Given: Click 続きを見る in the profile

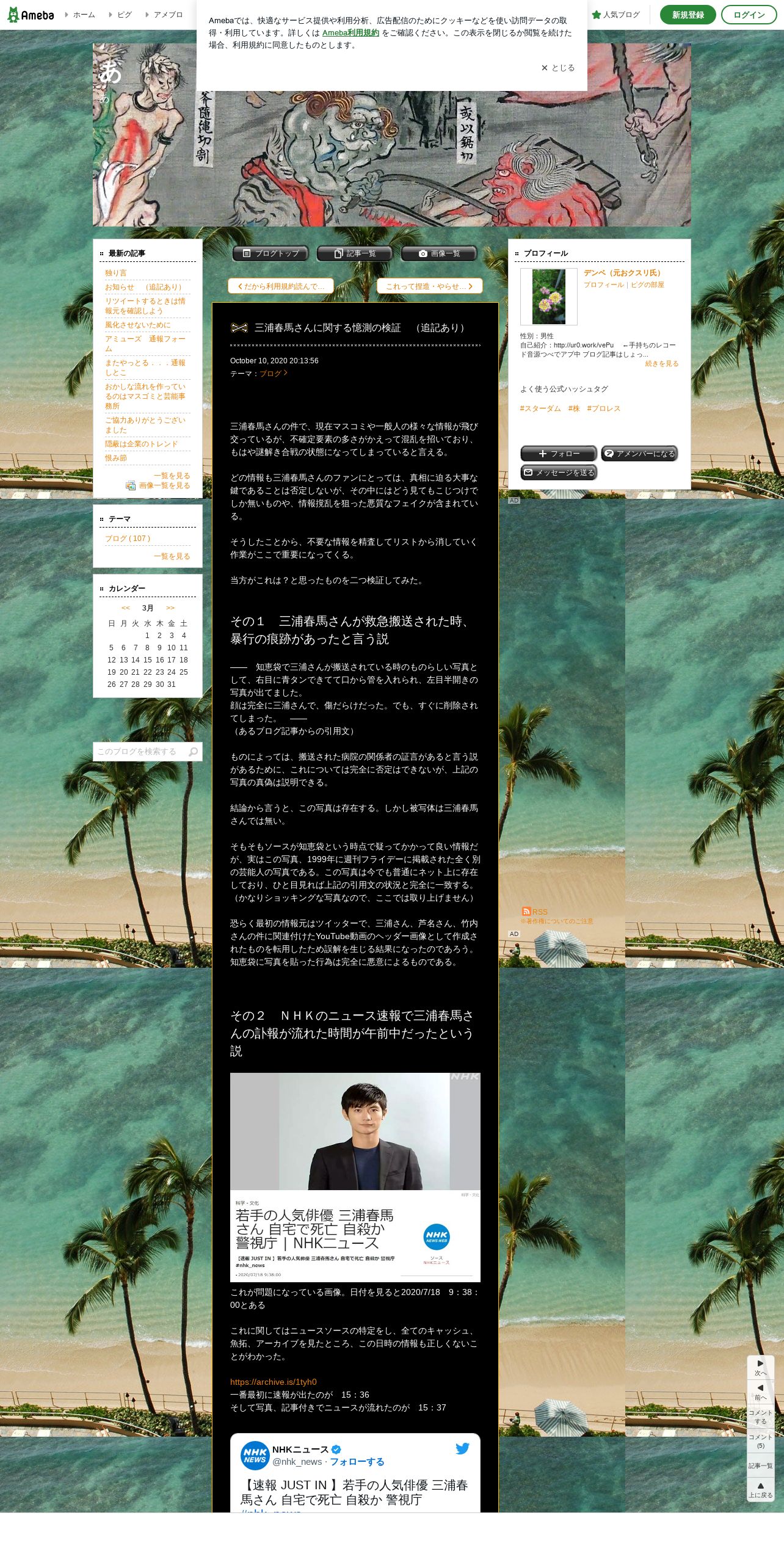Looking at the screenshot, I should coord(662,363).
